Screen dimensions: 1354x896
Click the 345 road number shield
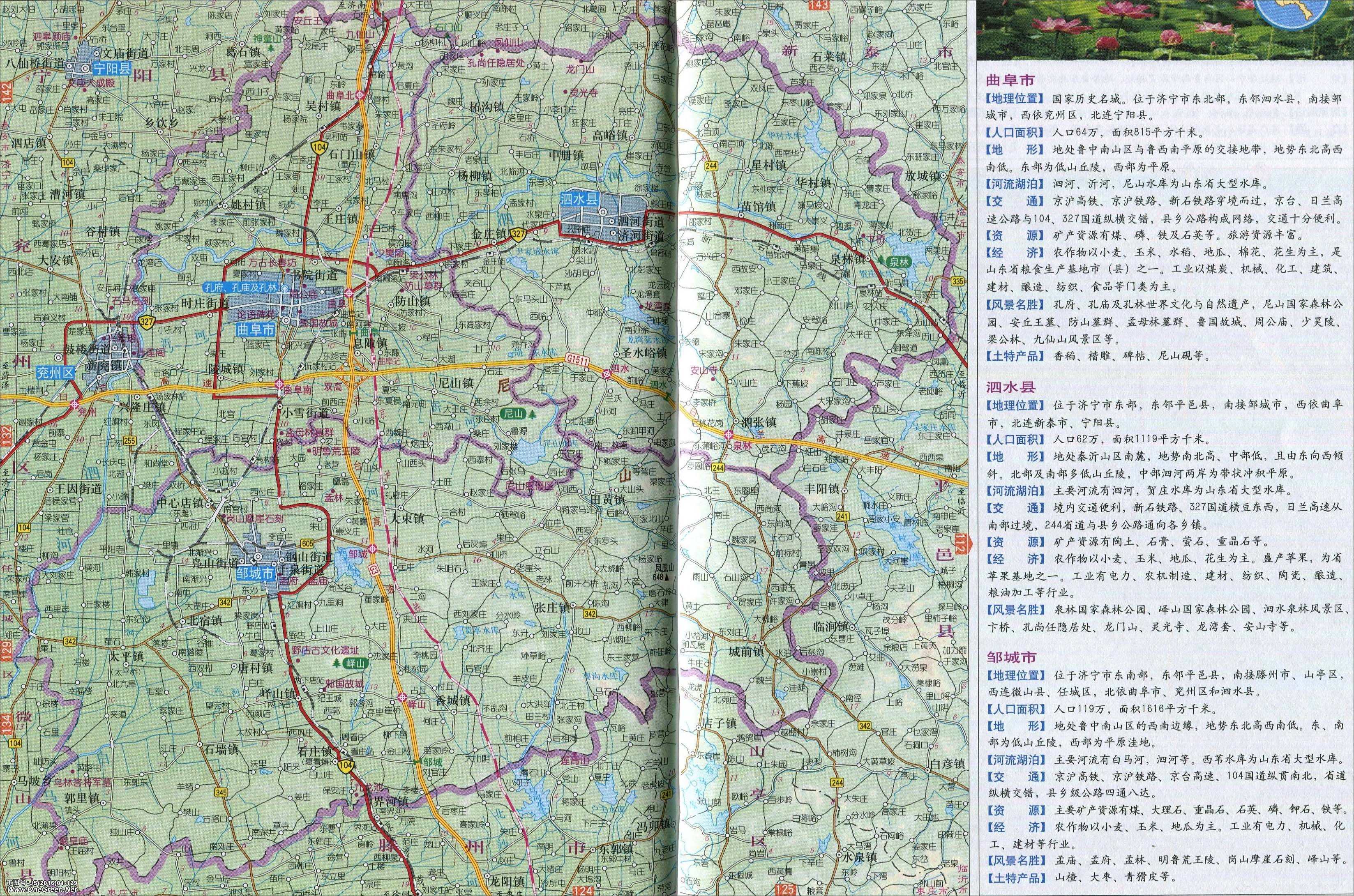point(221,792)
